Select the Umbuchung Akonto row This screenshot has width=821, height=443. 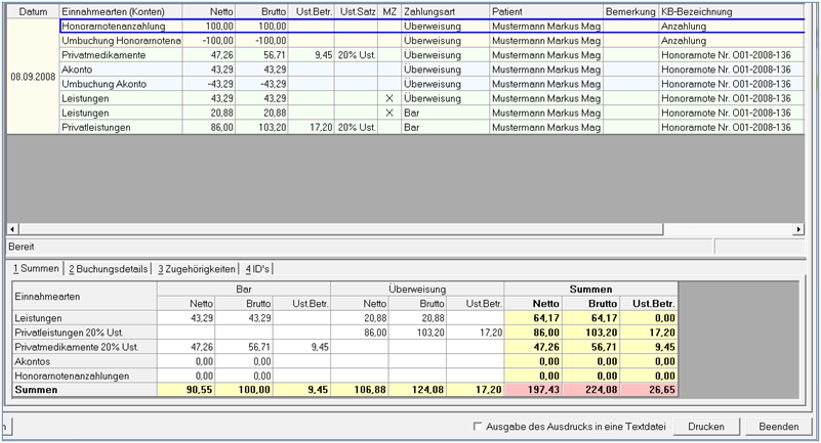432,84
